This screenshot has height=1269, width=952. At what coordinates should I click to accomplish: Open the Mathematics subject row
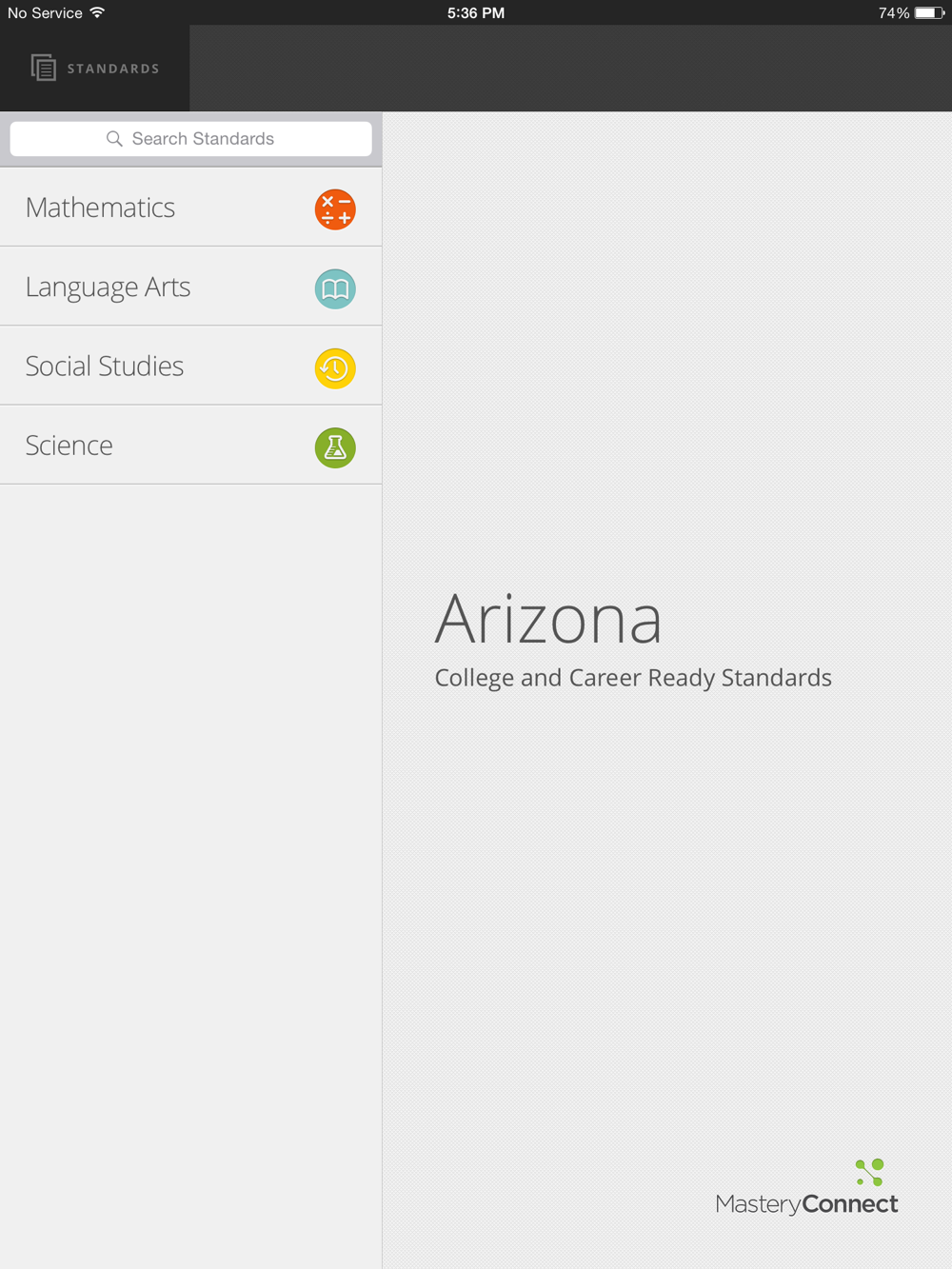[x=190, y=208]
